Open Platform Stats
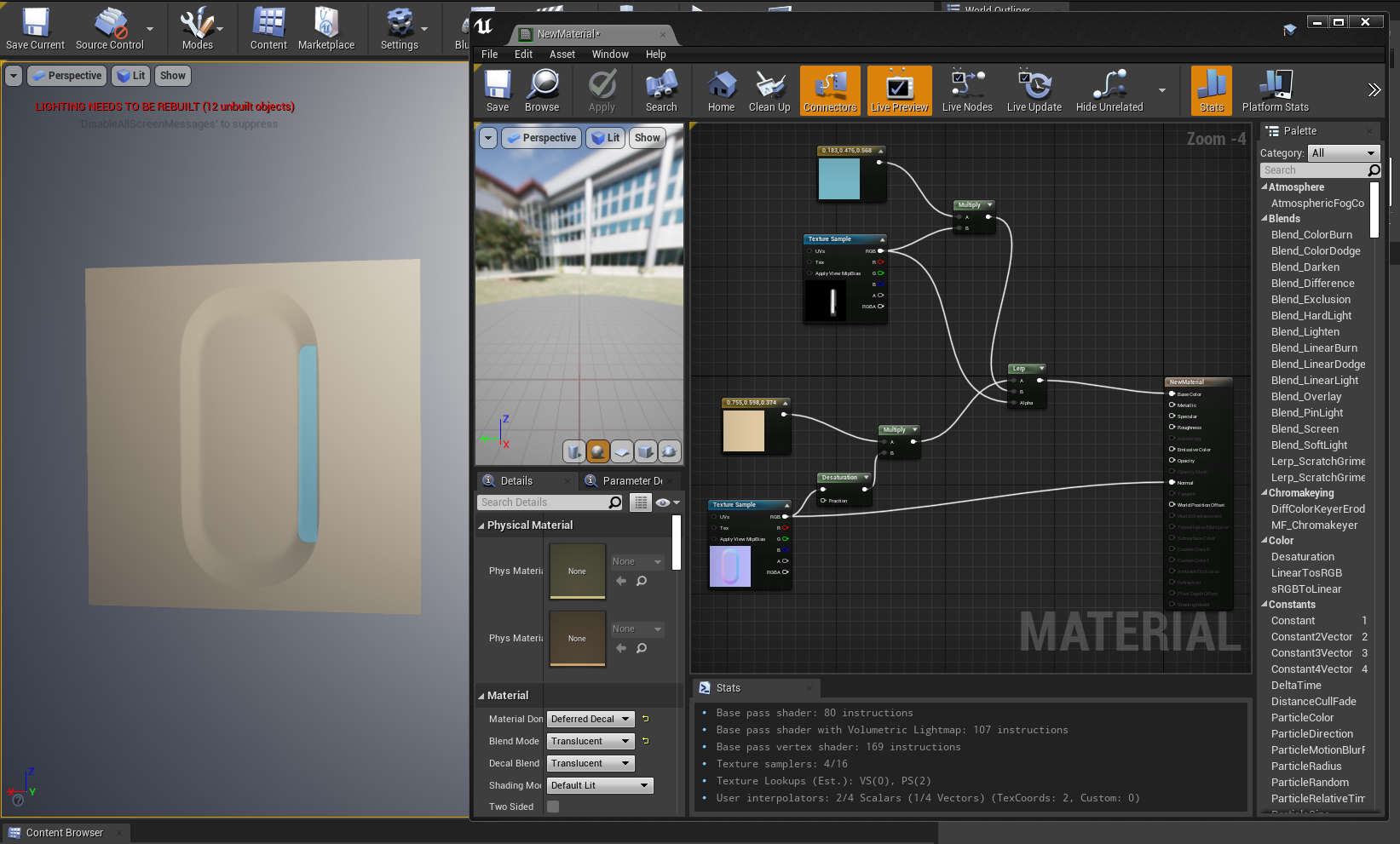 pyautogui.click(x=1275, y=90)
